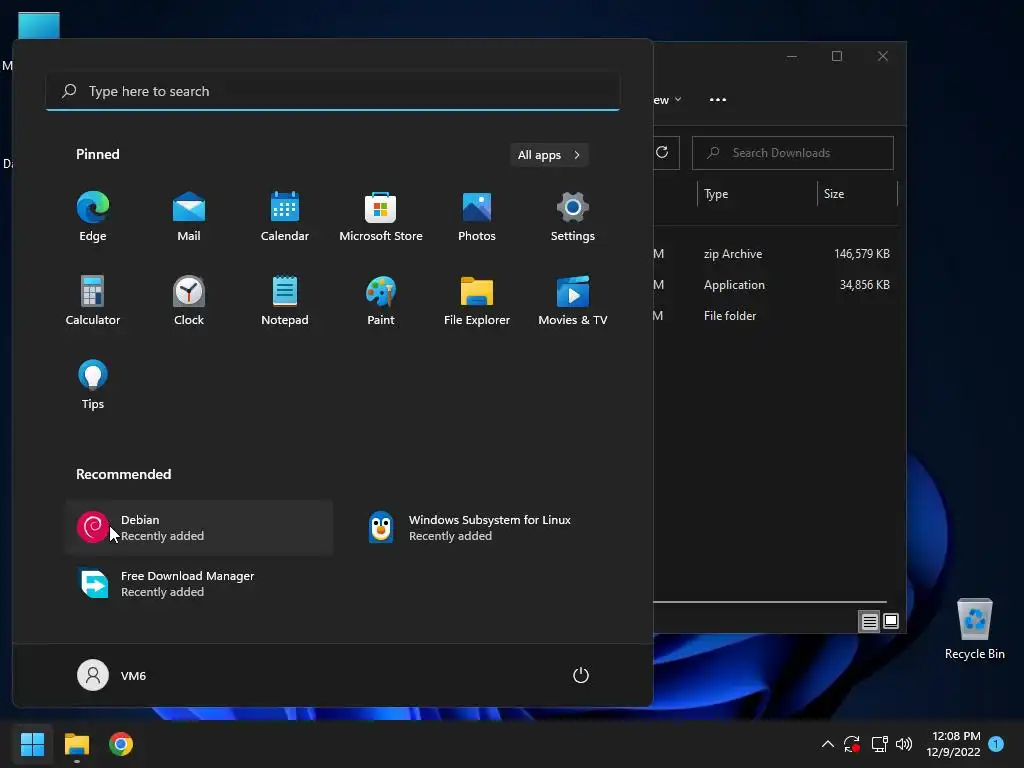Click the Search Downloads field in Explorer
This screenshot has height=768, width=1024.
point(792,153)
